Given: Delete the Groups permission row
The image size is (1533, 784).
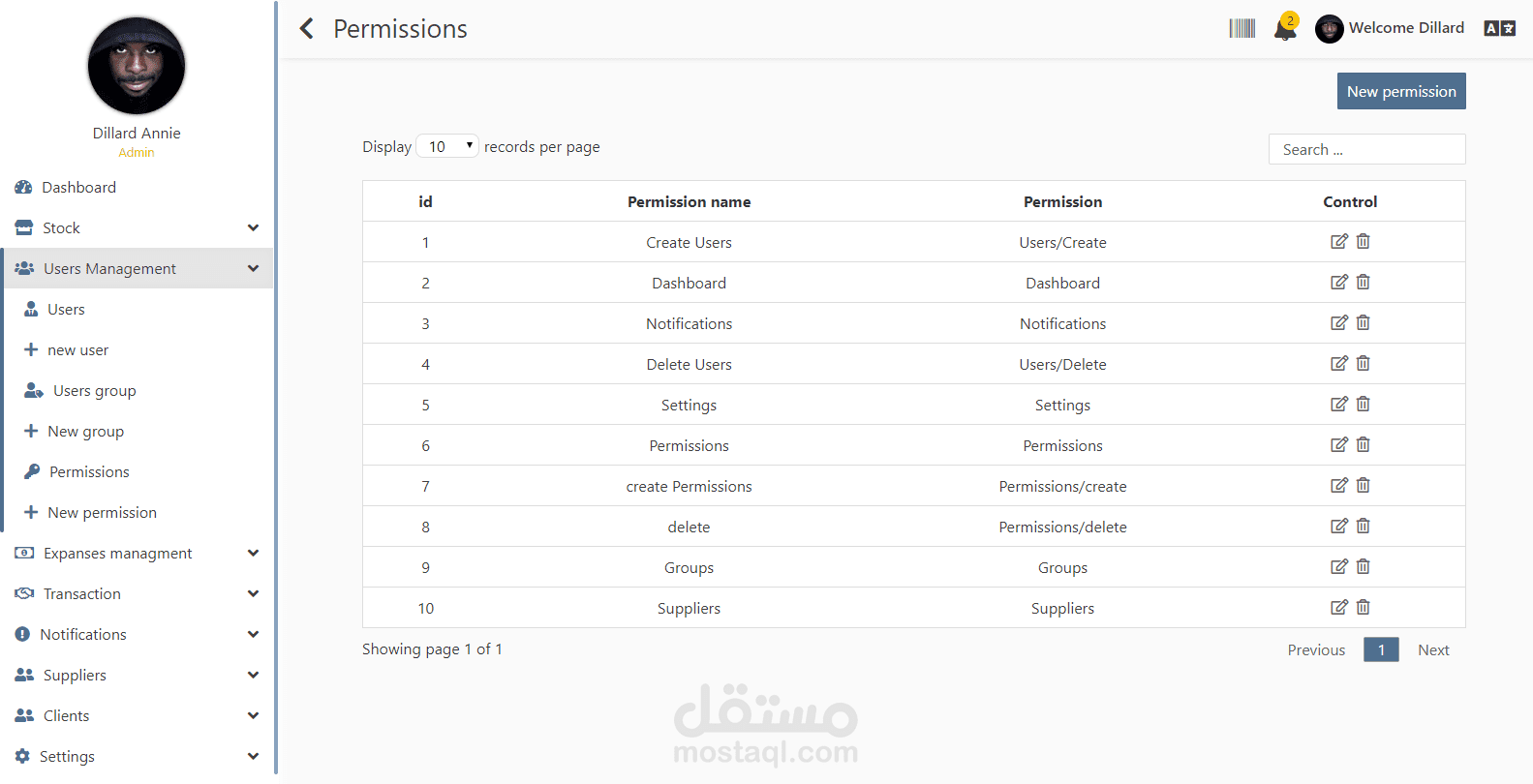Looking at the screenshot, I should (1363, 567).
